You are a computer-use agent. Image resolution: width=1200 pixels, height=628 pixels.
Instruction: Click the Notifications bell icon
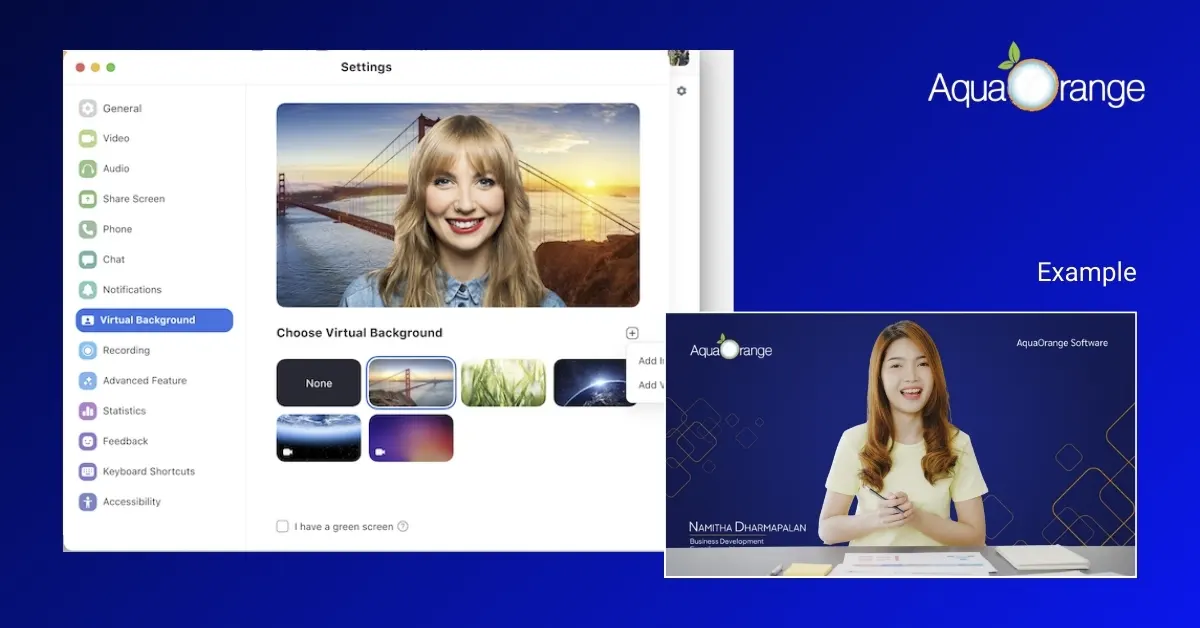[88, 290]
